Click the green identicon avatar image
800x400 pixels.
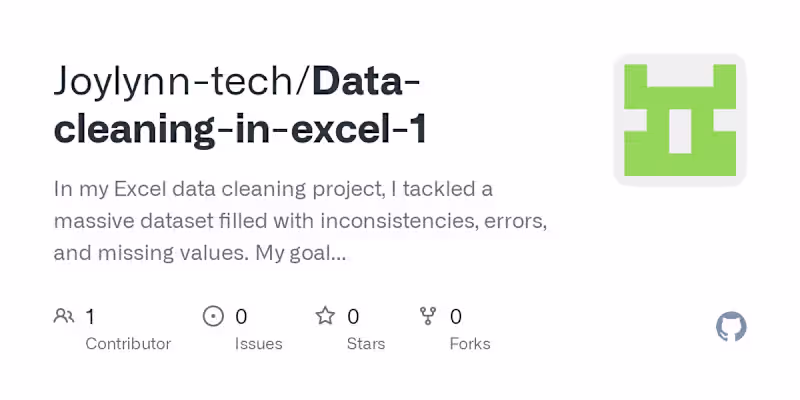coord(680,120)
